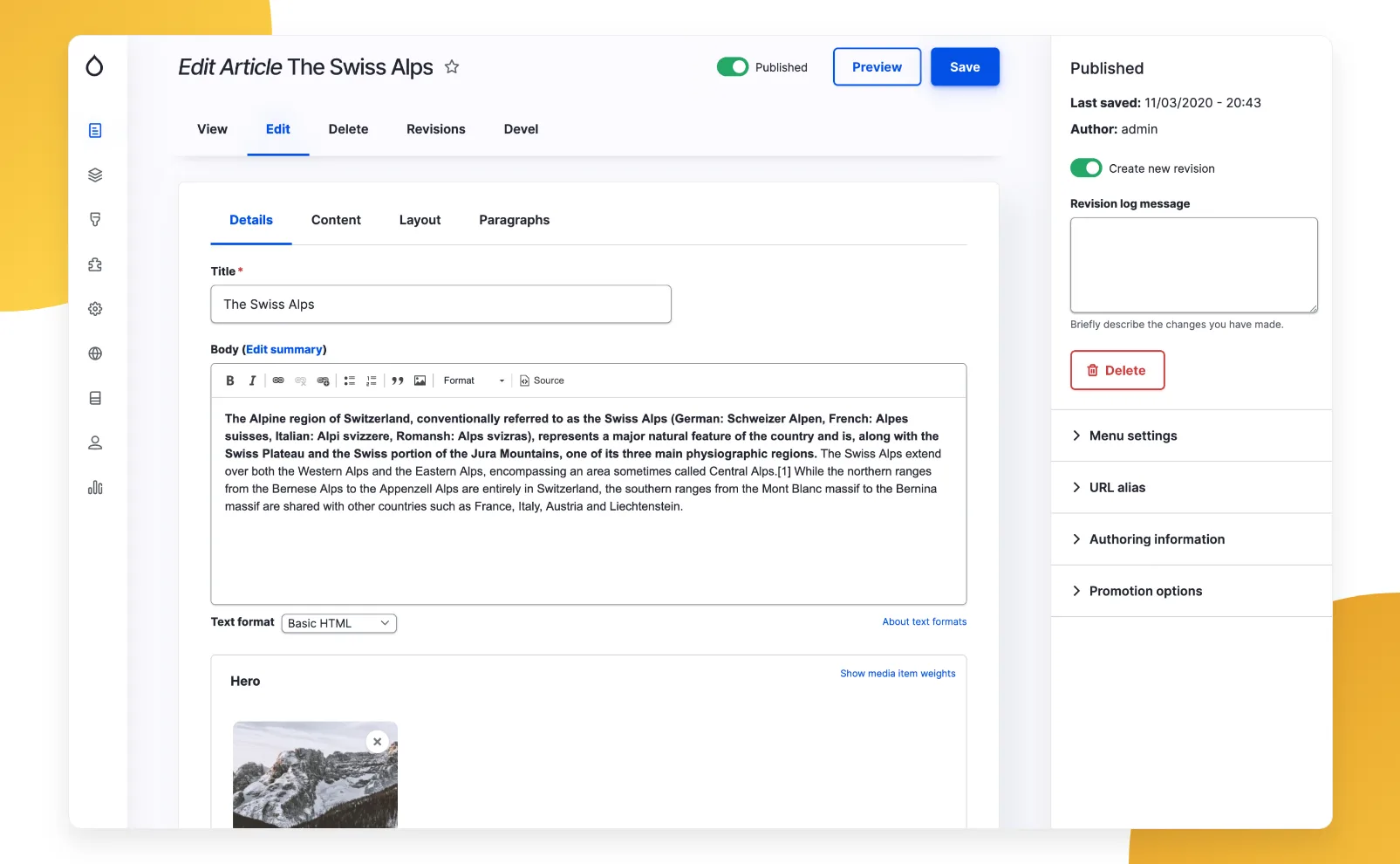Click the link-with-plus toolbar icon

tap(324, 381)
